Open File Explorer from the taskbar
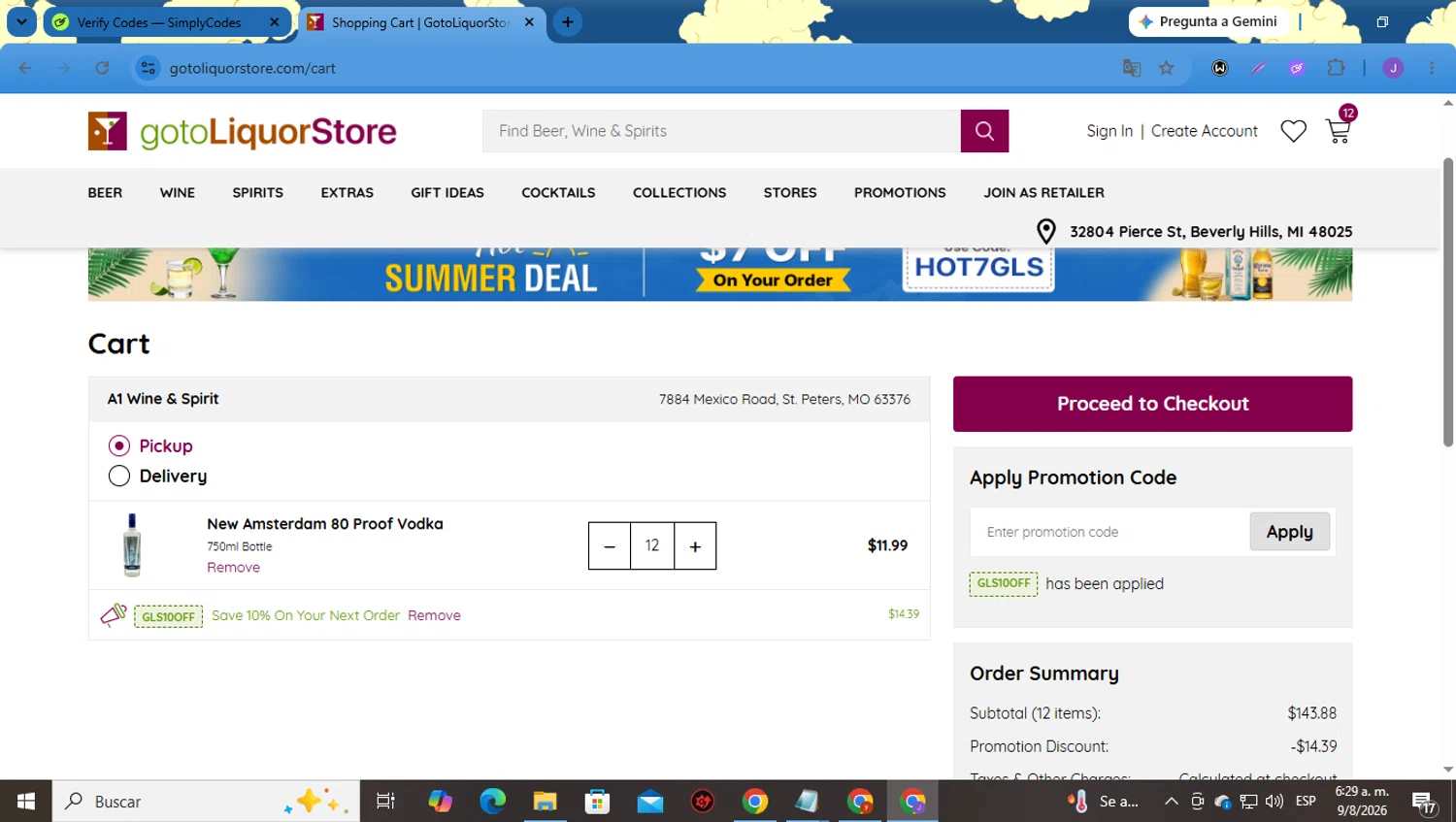Image resolution: width=1456 pixels, height=822 pixels. pos(546,802)
